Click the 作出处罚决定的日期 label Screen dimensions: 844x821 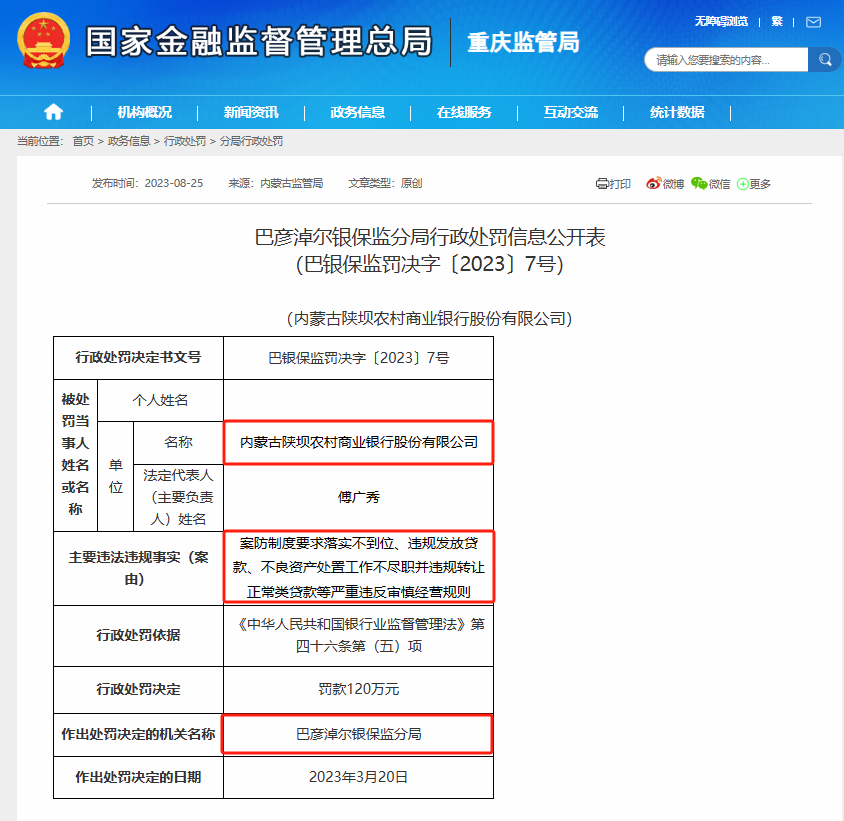(138, 777)
